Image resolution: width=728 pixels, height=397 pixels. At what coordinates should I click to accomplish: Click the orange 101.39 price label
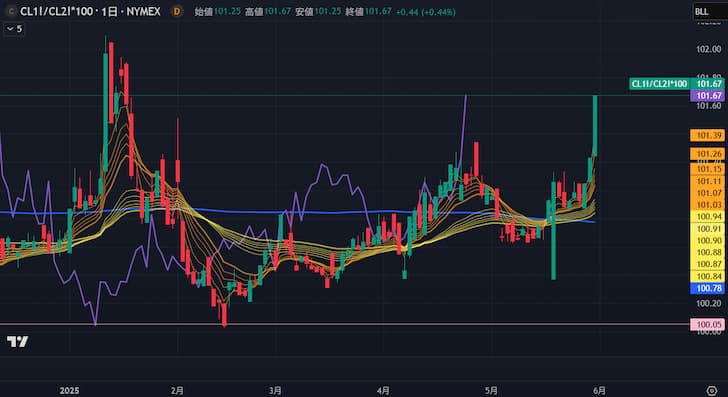click(x=708, y=135)
